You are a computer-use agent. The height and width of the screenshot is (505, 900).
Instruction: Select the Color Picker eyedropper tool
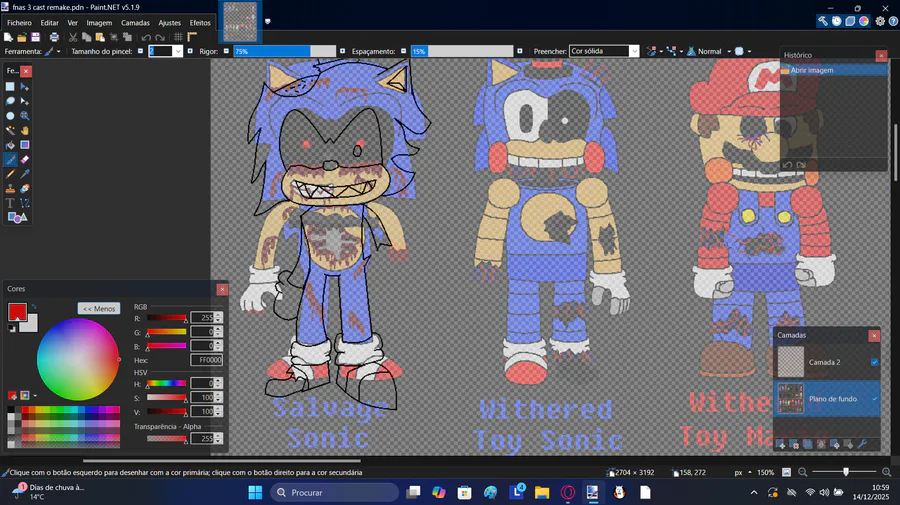(x=25, y=174)
